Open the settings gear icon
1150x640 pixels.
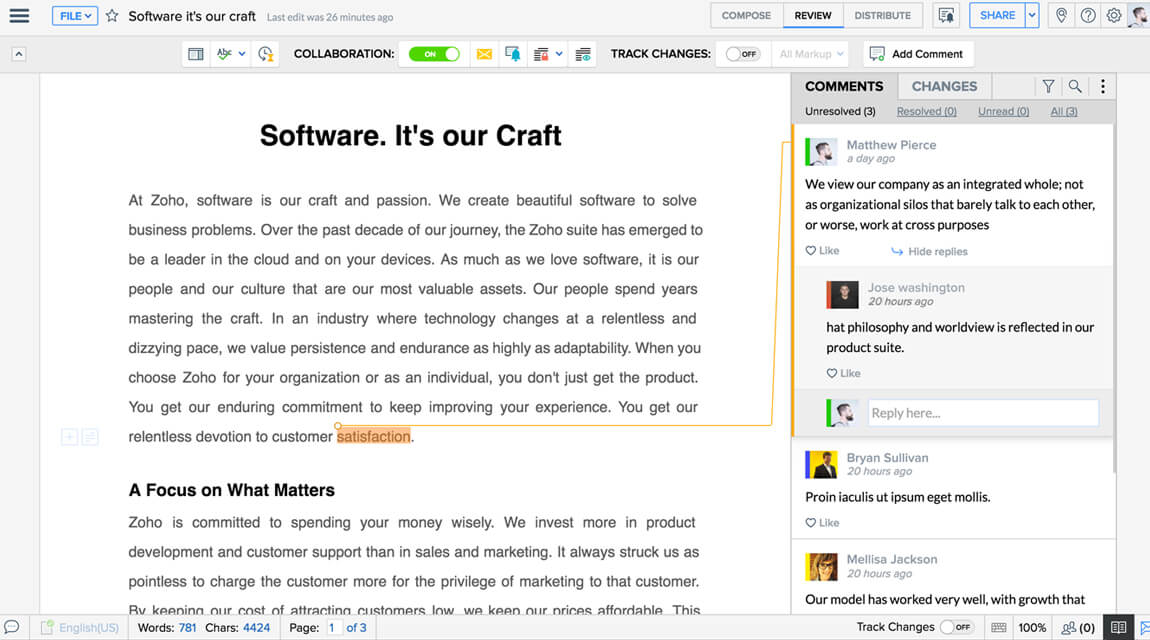click(1114, 16)
